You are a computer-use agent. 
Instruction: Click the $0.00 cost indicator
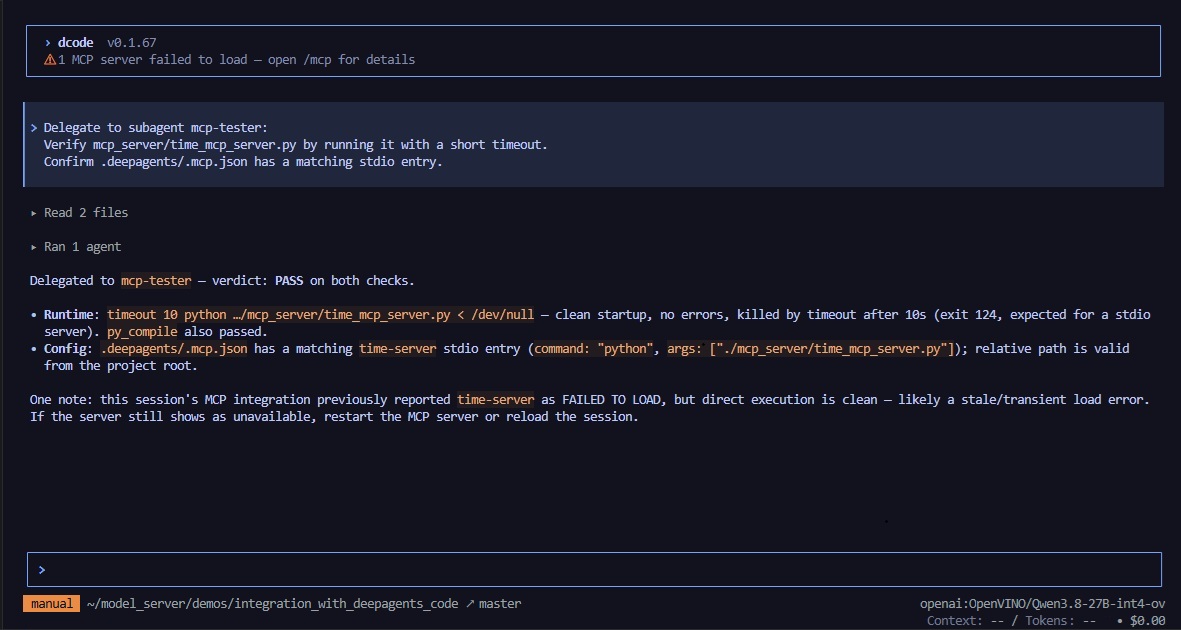[1147, 620]
